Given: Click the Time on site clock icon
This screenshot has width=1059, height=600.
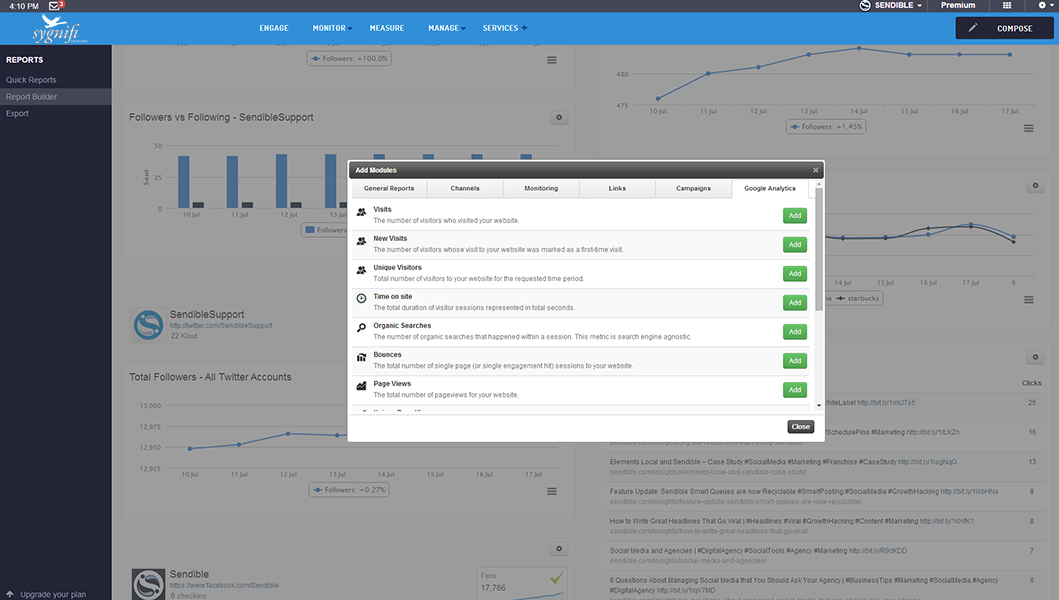Looking at the screenshot, I should (x=361, y=298).
